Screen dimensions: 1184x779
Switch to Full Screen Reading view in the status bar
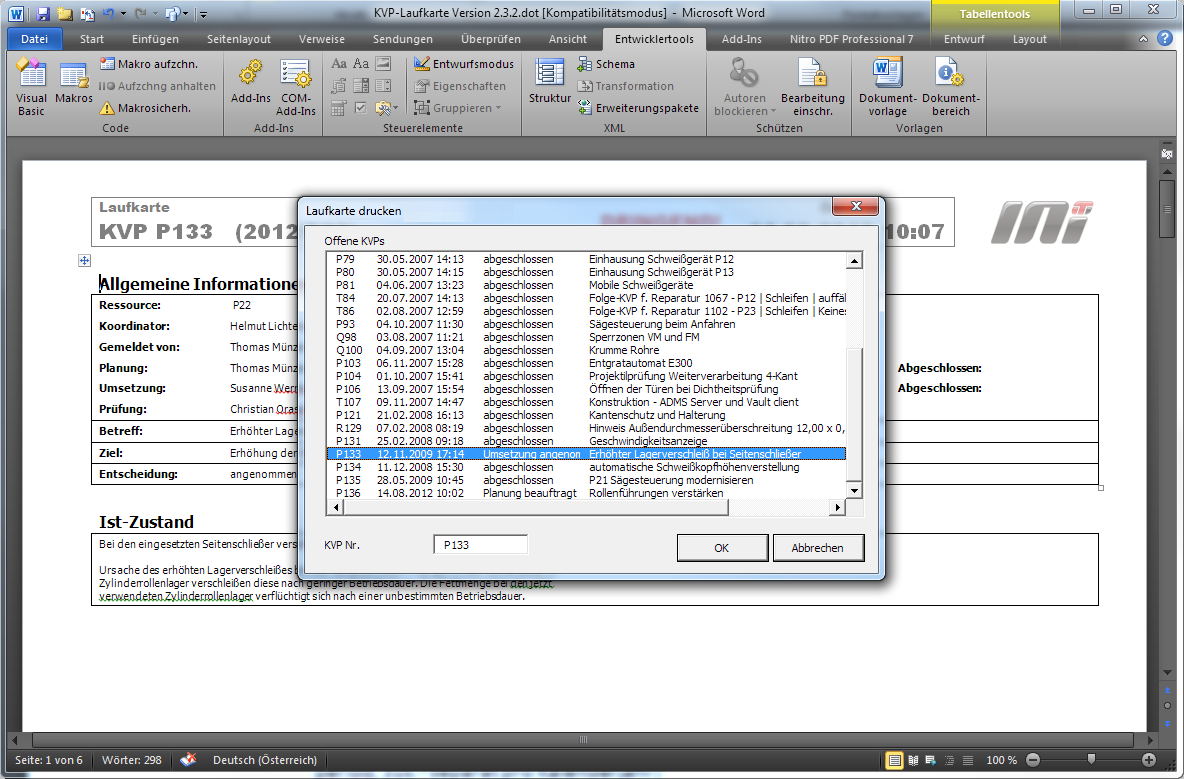click(913, 760)
